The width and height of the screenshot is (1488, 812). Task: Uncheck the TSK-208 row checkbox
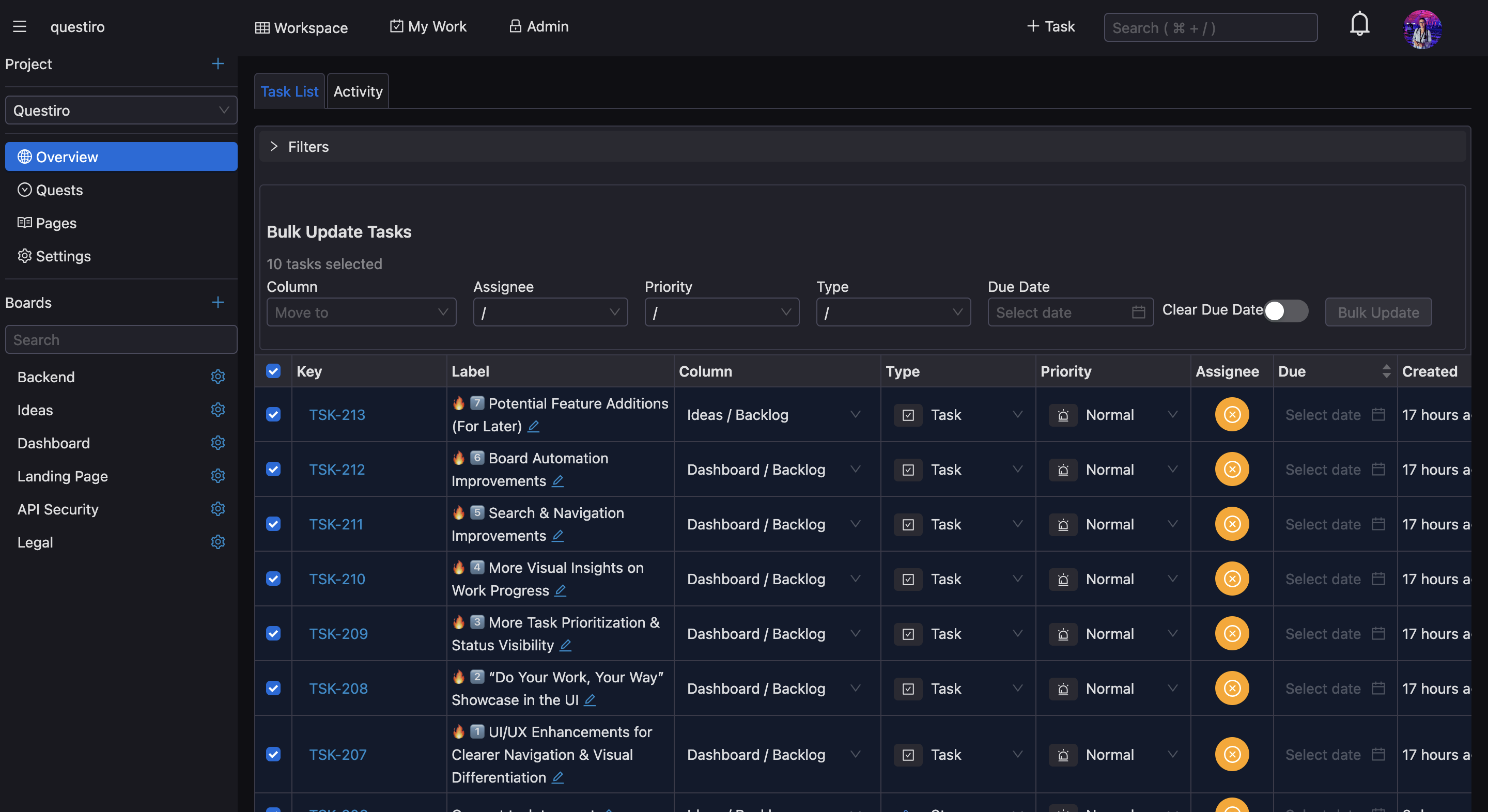point(273,689)
